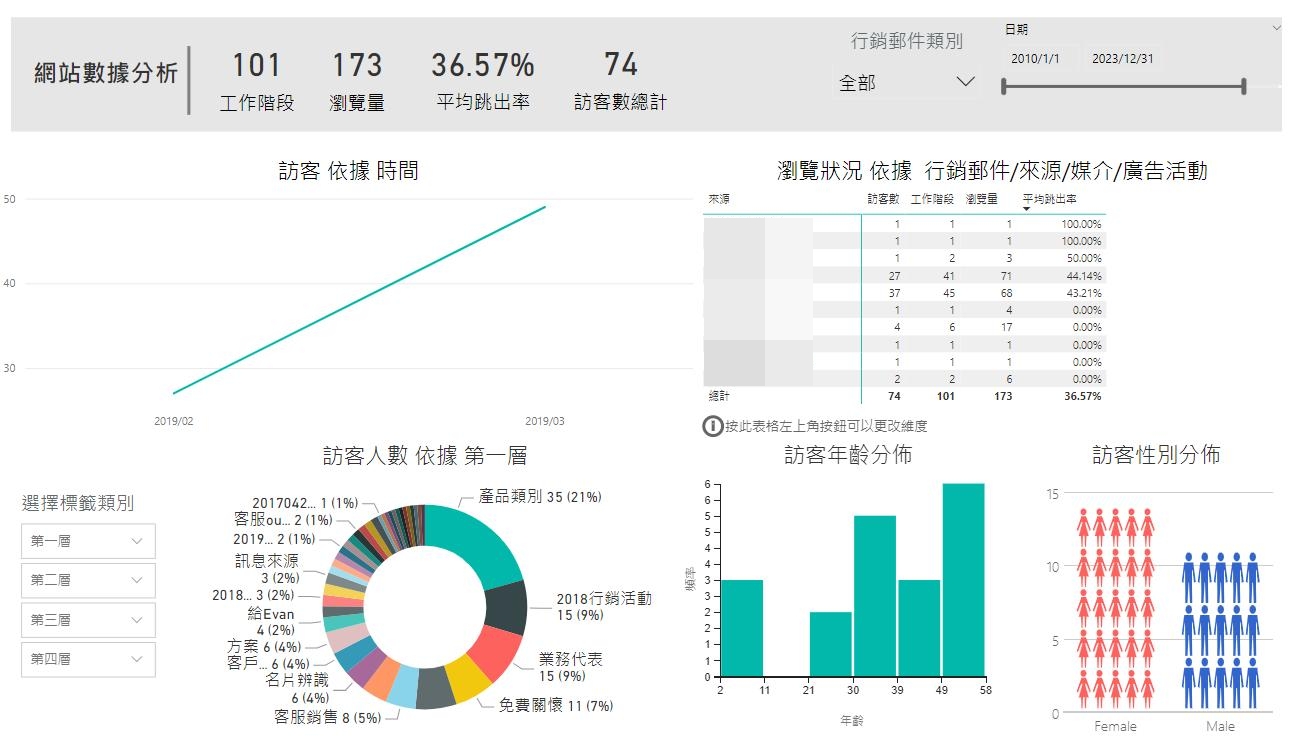Select the 49 to 58 age histogram bar

(963, 579)
